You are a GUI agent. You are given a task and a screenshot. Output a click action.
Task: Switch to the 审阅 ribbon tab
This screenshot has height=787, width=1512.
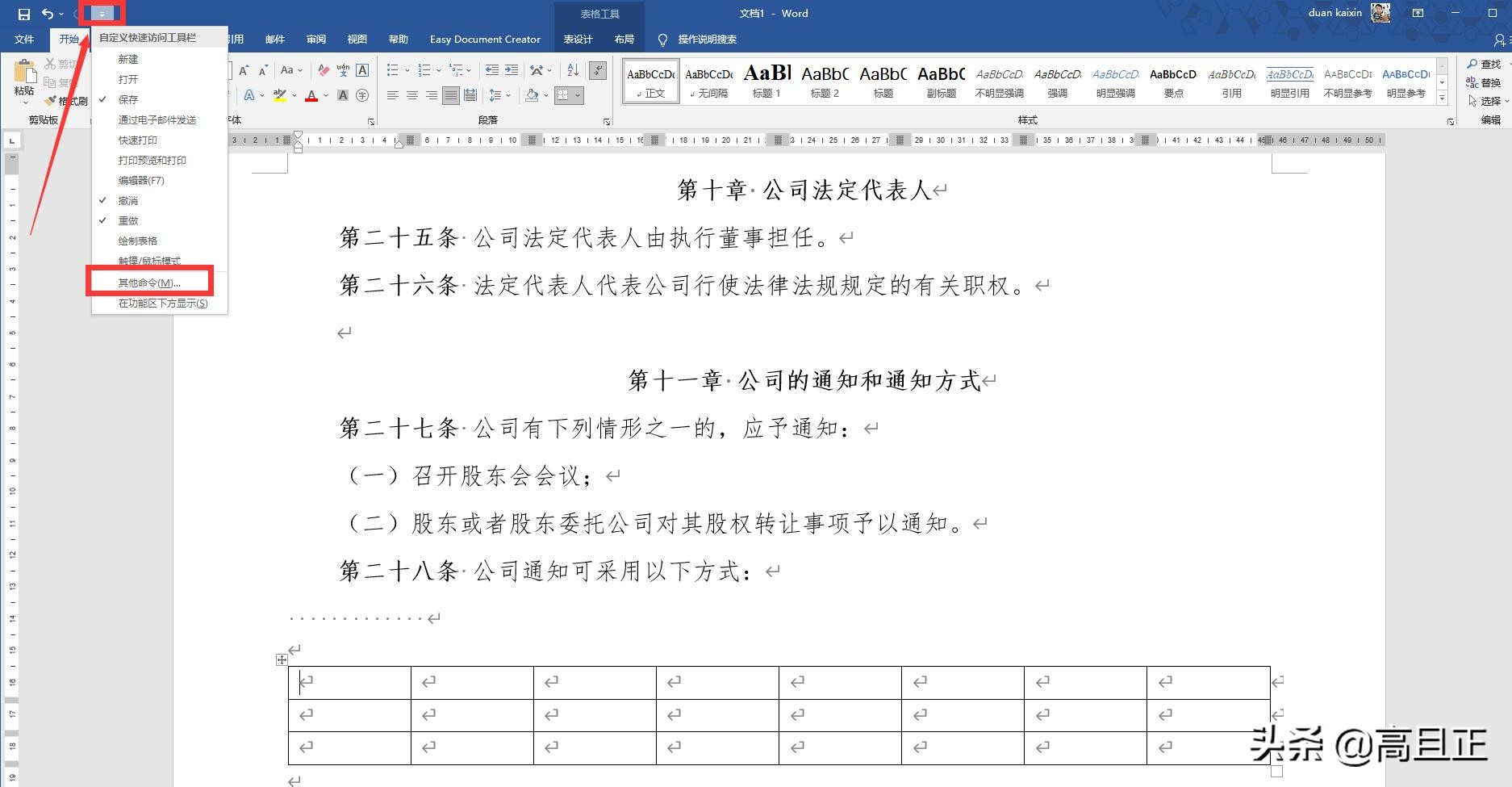316,39
